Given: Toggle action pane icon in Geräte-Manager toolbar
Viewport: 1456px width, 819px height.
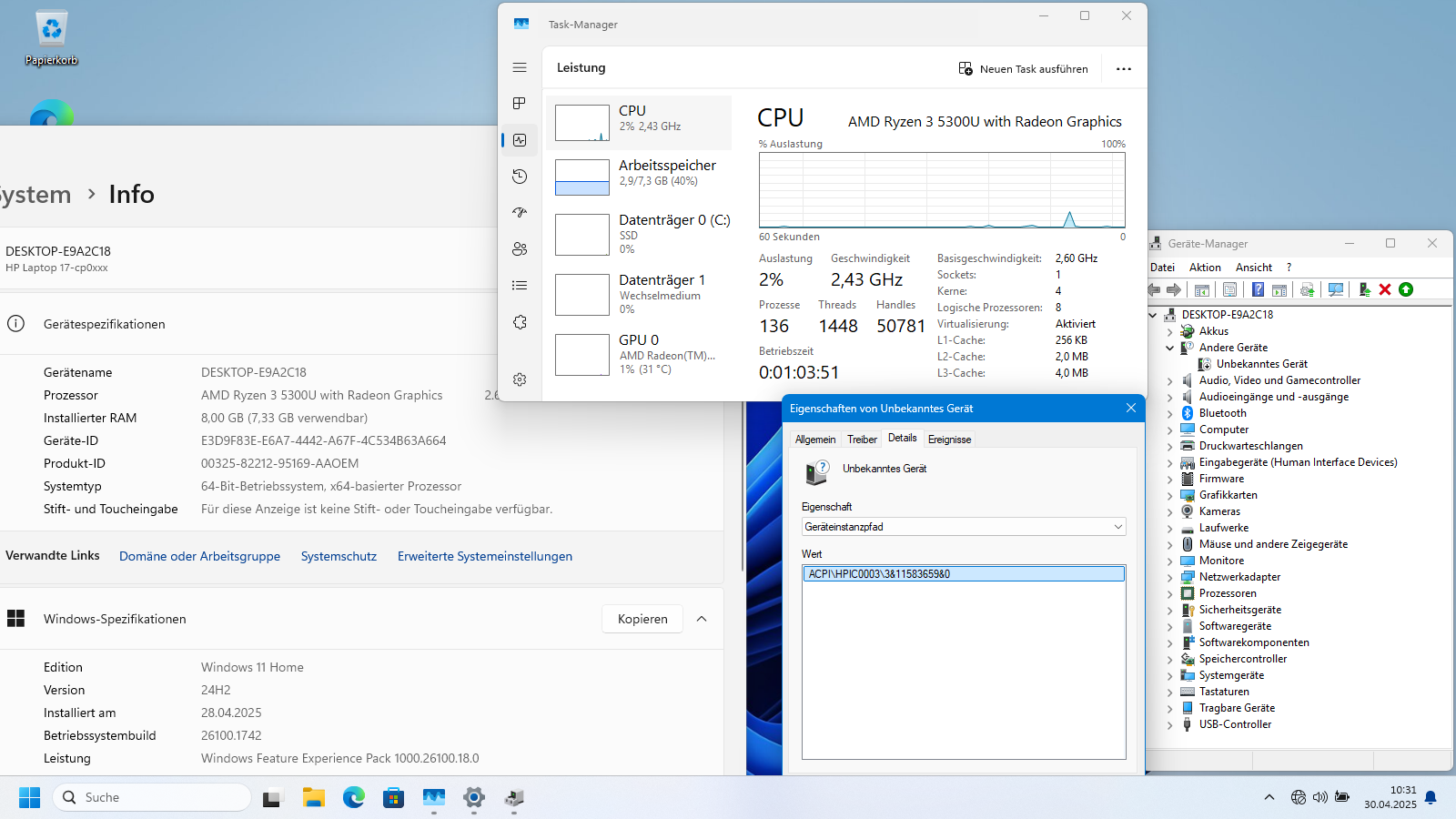Looking at the screenshot, I should [1279, 289].
